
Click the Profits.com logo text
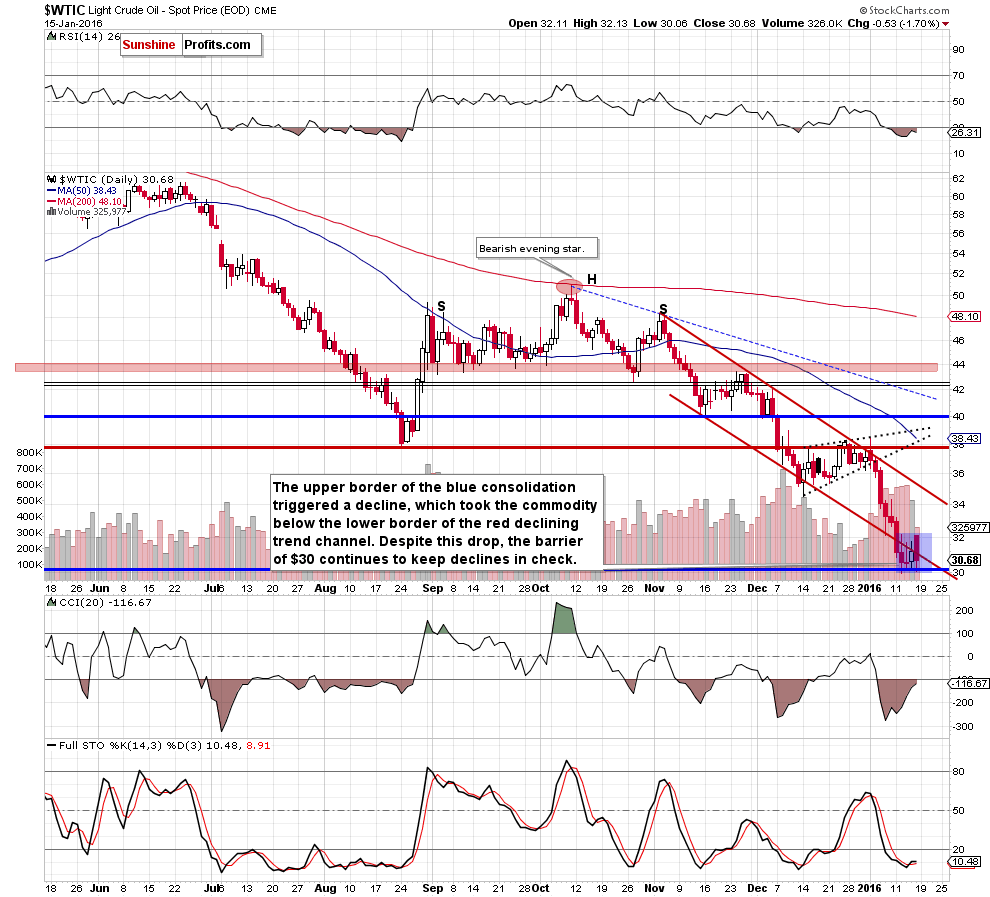tap(217, 45)
